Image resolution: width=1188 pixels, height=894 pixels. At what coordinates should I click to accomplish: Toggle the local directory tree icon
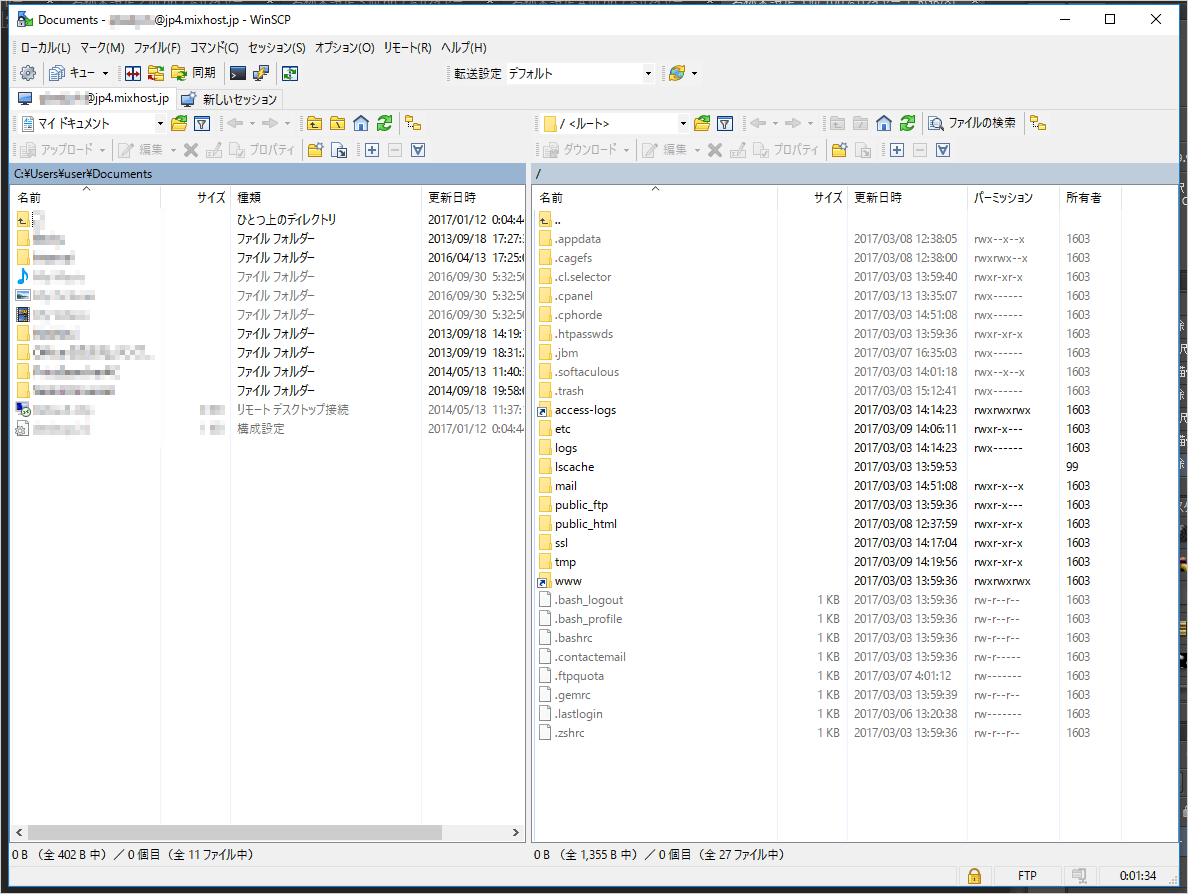tap(413, 123)
